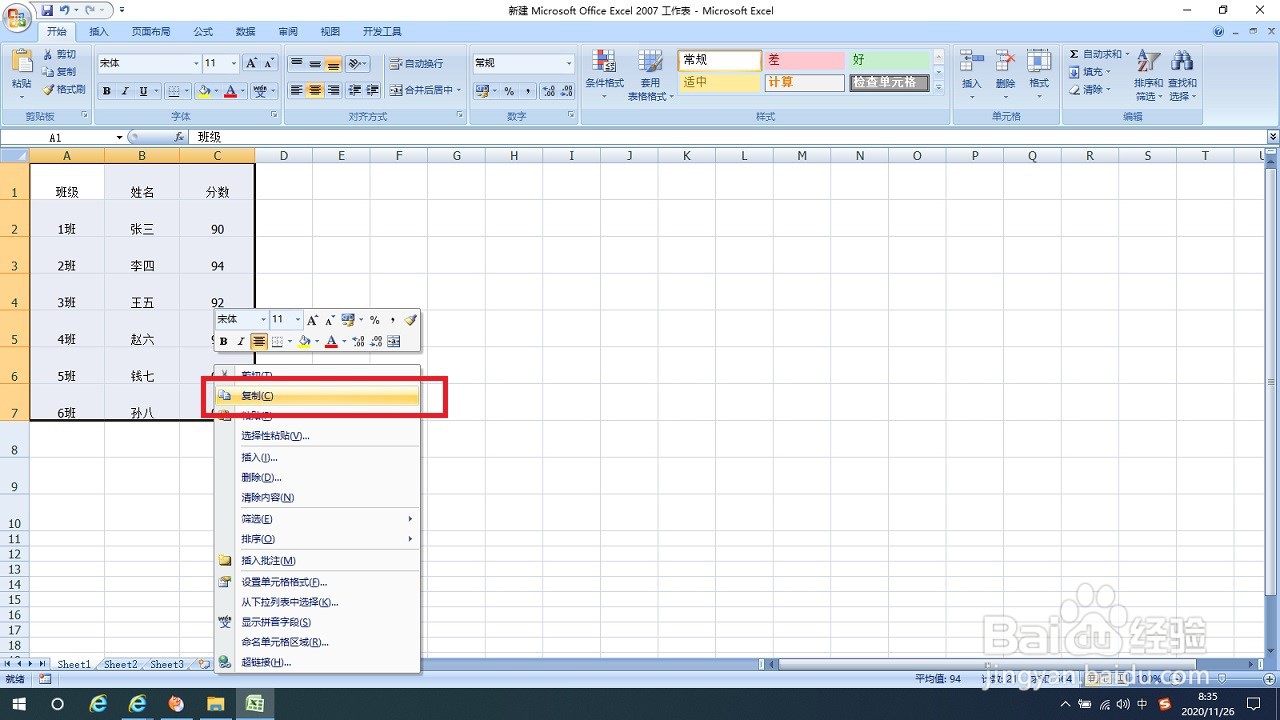
Task: Click Format Painter brush in mini toolbar
Action: click(410, 320)
